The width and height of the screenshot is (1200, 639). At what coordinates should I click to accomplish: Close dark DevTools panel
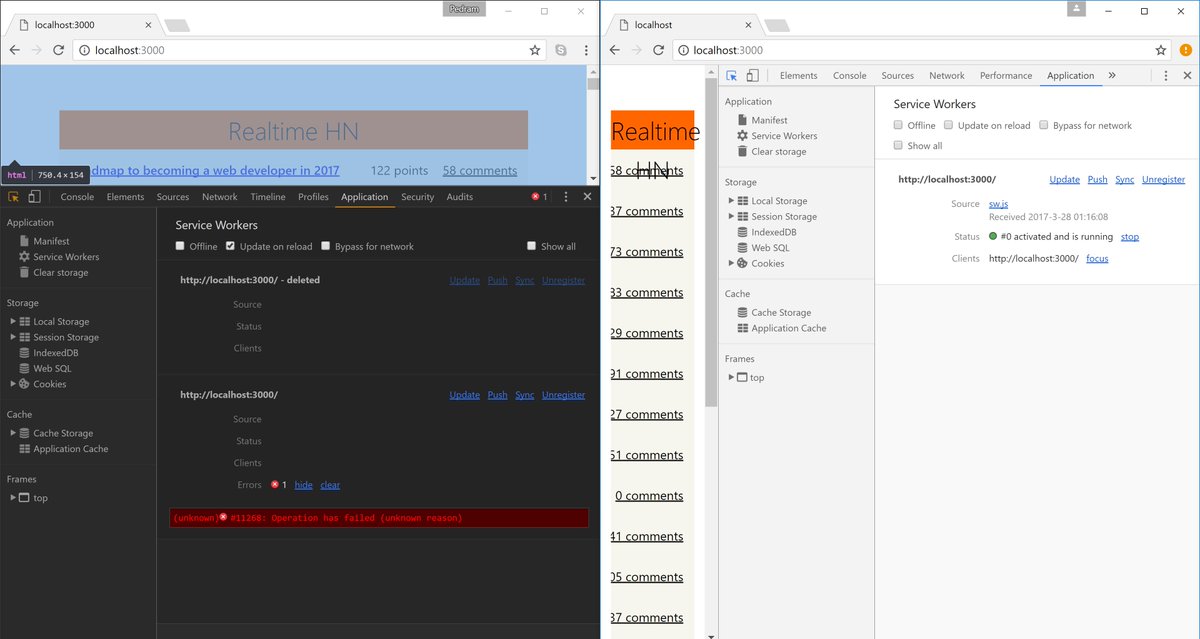[x=587, y=197]
